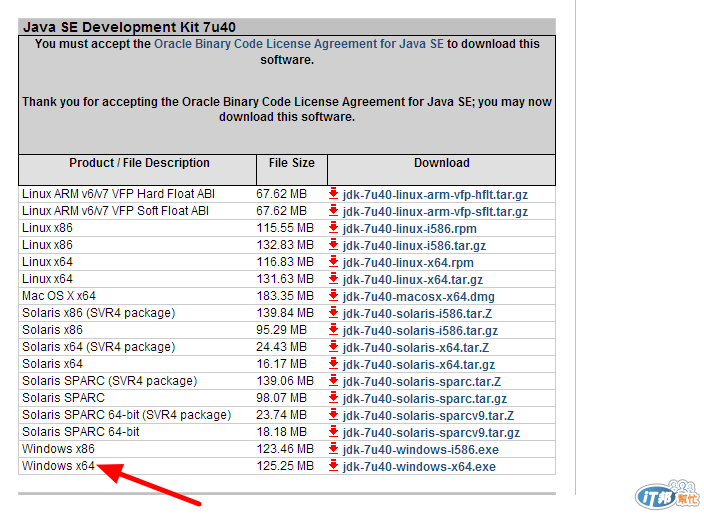Click download arrow icon beside jdk-7u40-solaris-x64.tar.Z
The width and height of the screenshot is (704, 516).
click(333, 347)
